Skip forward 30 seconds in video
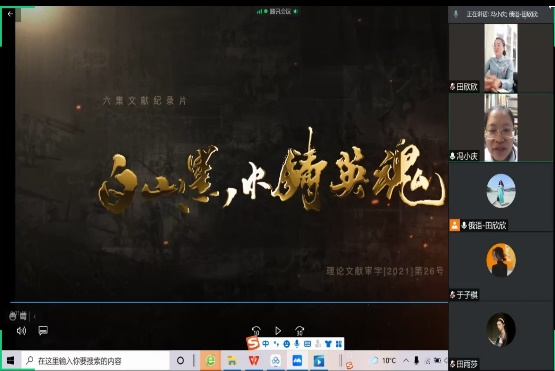This screenshot has height=371, width=555. click(x=299, y=331)
